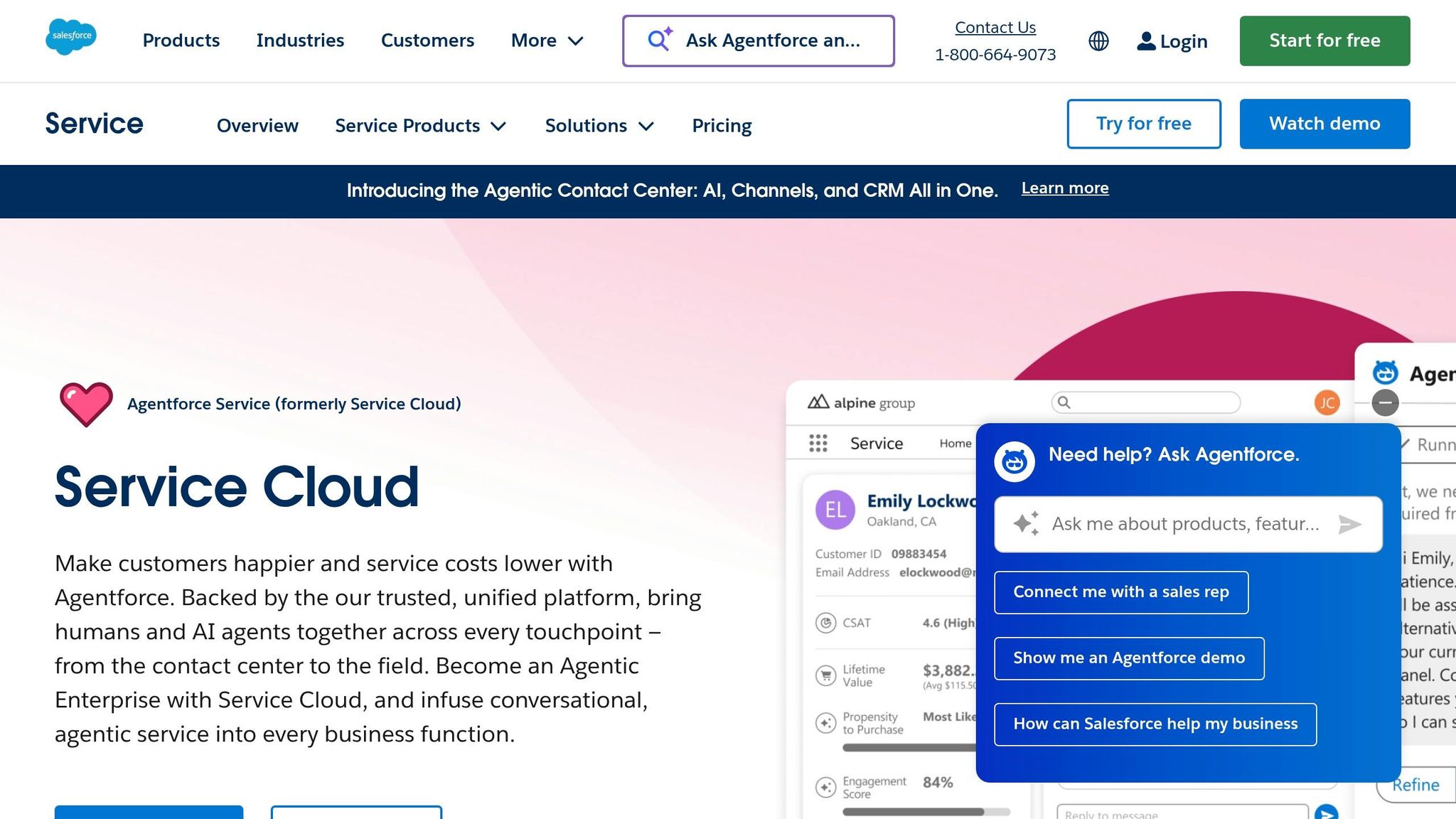
Task: Click the Learn more banner link
Action: 1065,188
